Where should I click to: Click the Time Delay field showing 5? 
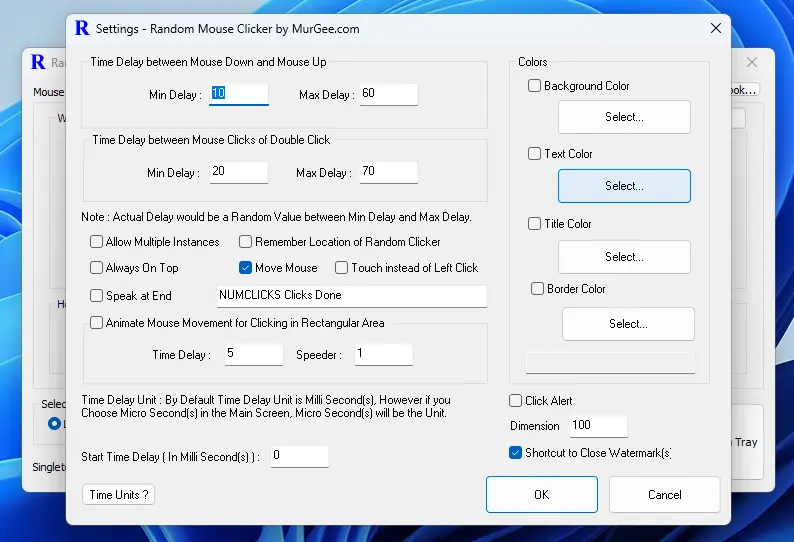tap(254, 354)
